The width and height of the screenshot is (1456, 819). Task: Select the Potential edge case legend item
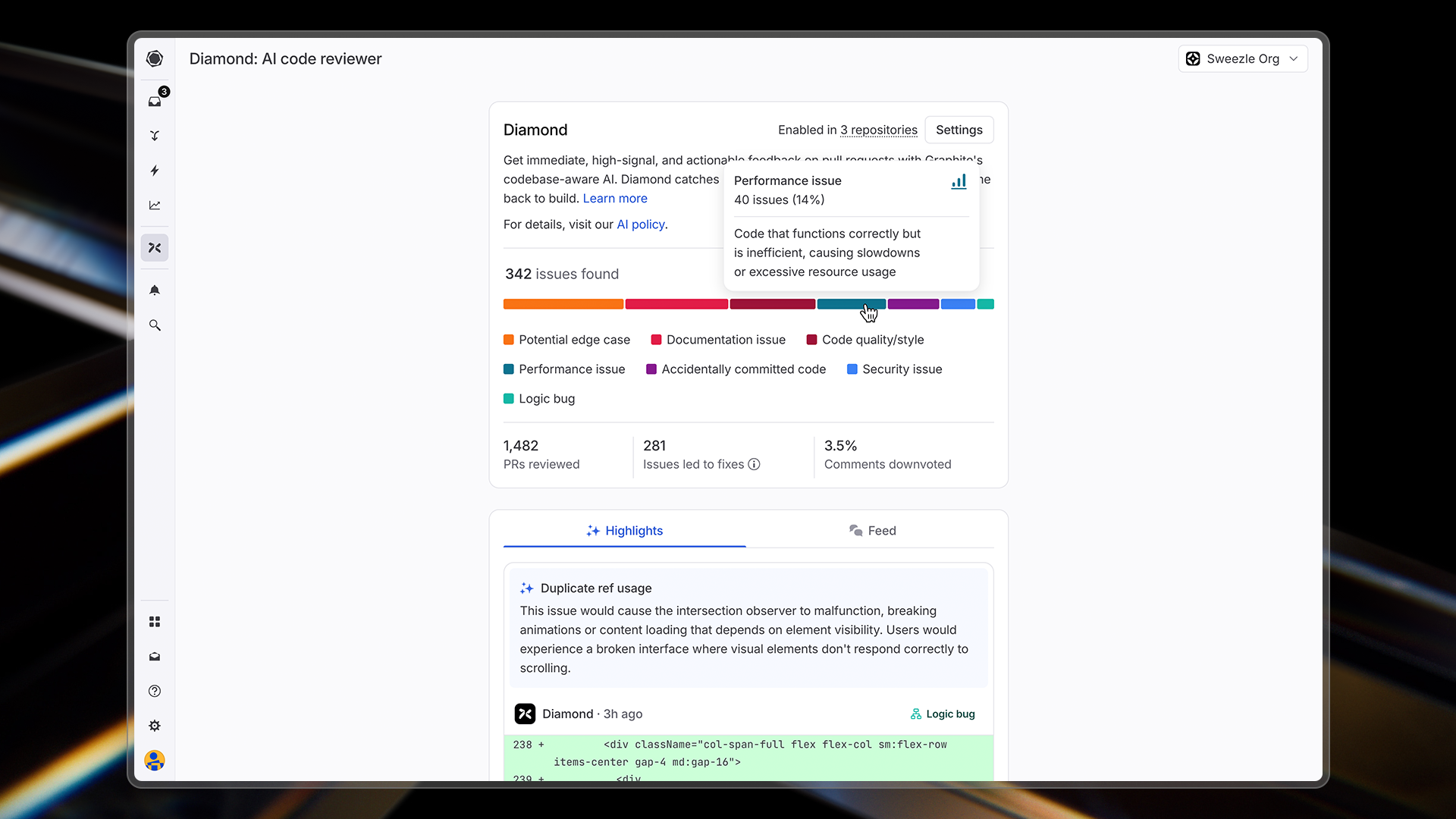pos(566,340)
